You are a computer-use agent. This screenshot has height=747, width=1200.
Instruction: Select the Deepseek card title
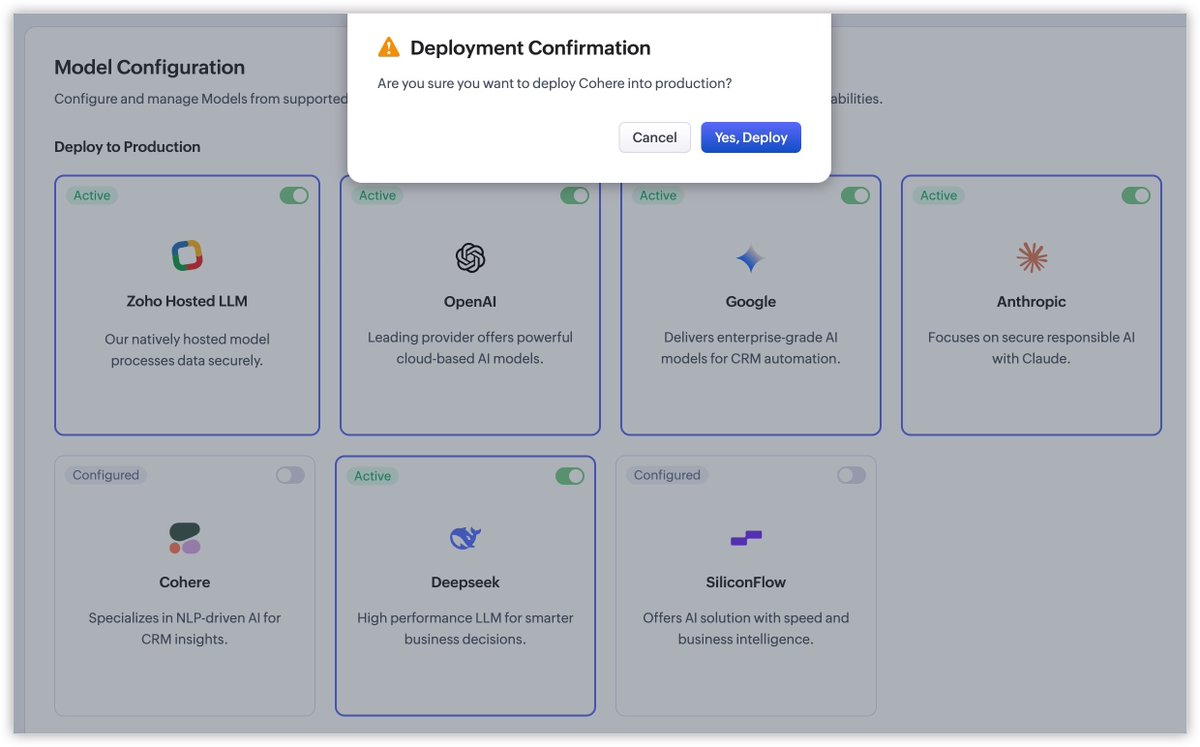coord(466,582)
